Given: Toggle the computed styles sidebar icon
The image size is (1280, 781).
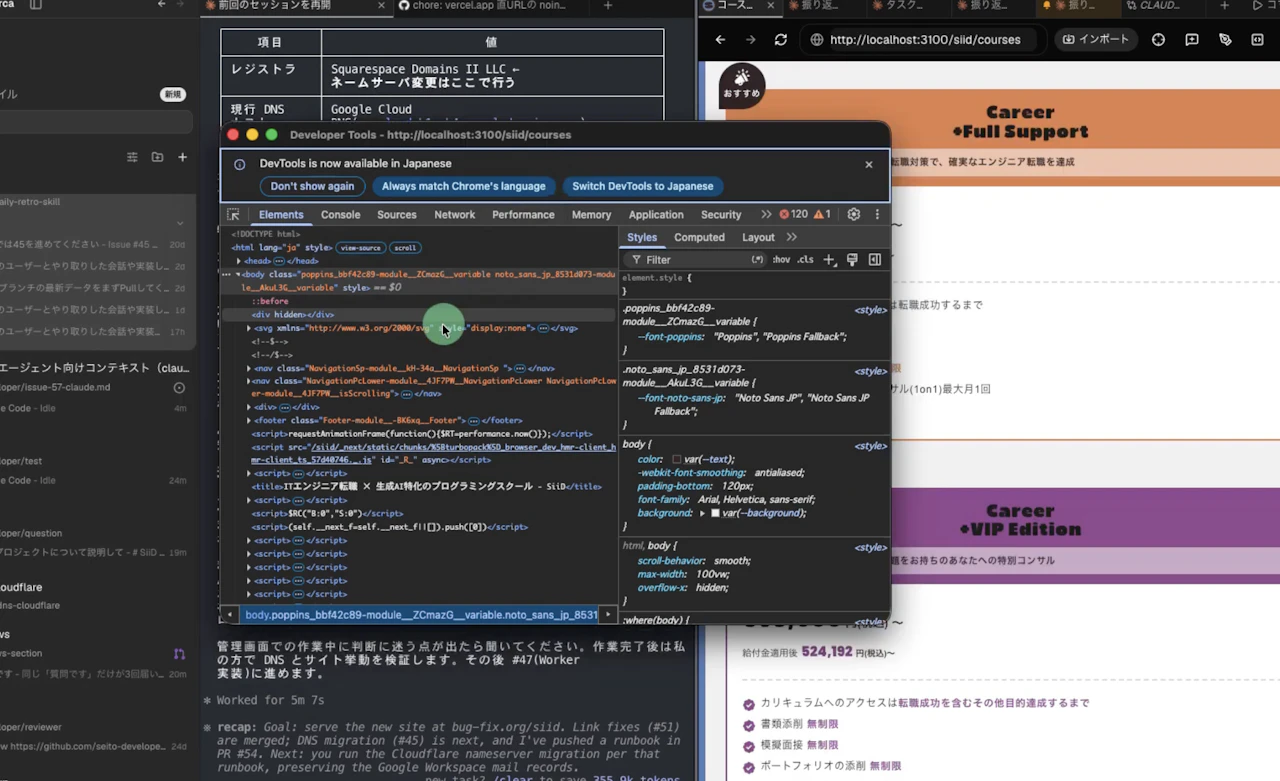Looking at the screenshot, I should click(875, 260).
